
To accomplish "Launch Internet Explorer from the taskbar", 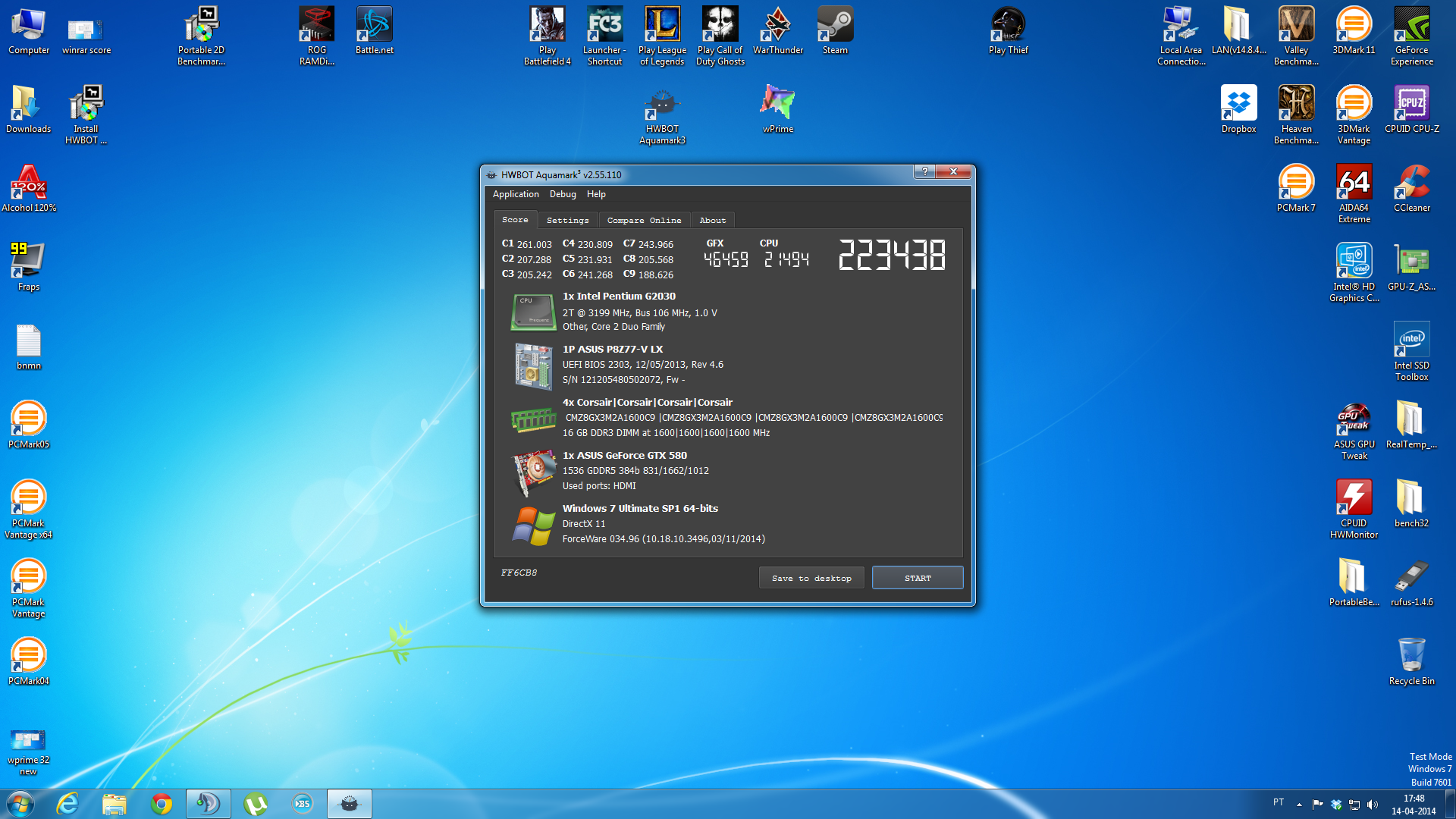I will 67,804.
